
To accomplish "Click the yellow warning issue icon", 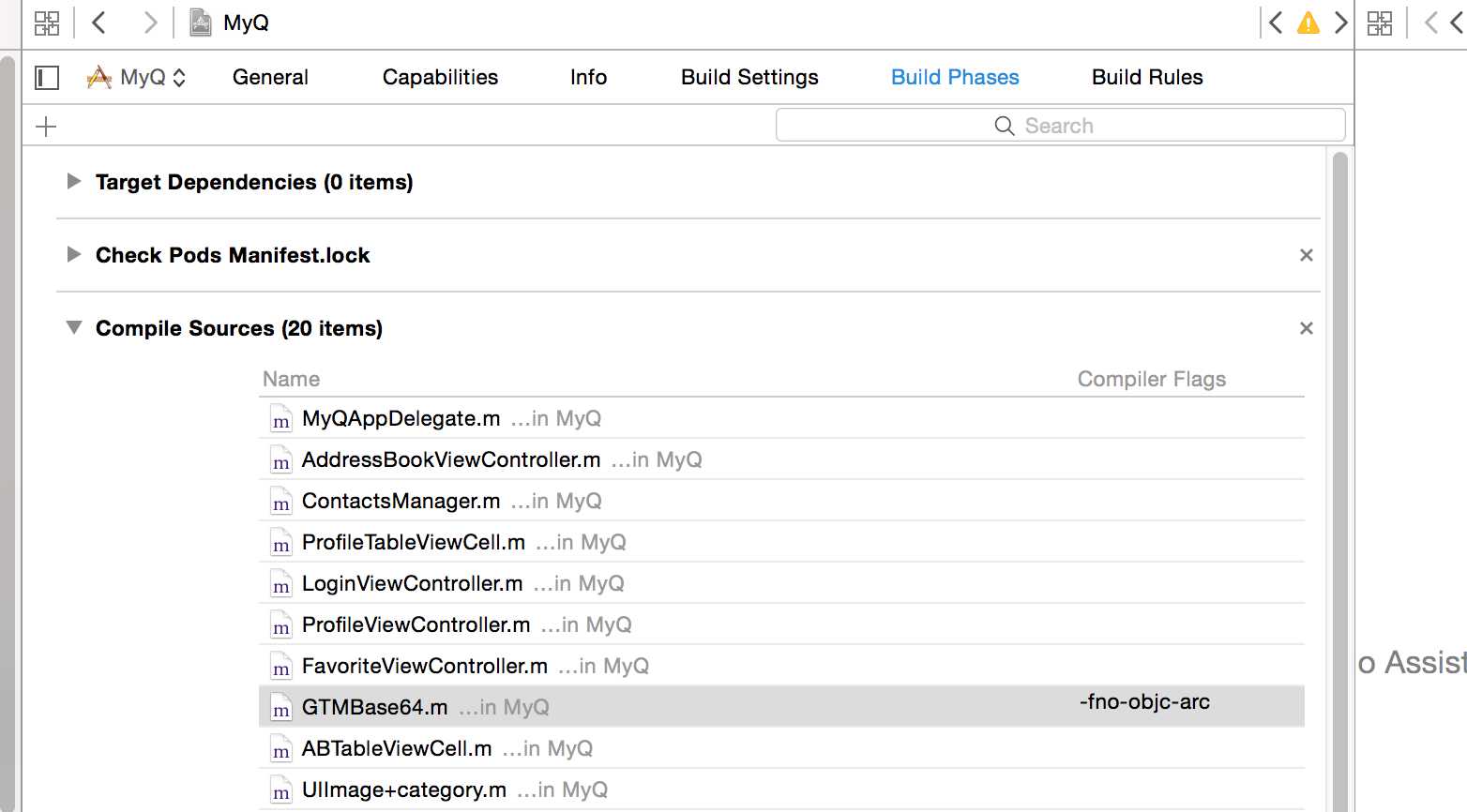I will 1308,23.
